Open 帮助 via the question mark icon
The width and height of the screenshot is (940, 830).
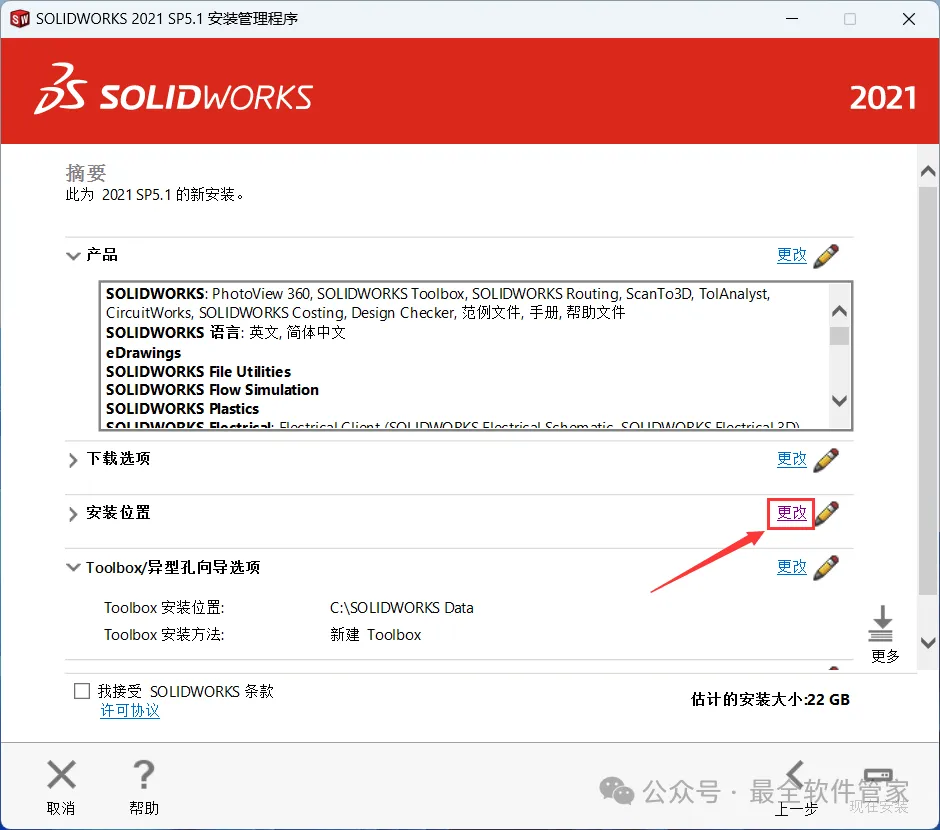pyautogui.click(x=144, y=774)
